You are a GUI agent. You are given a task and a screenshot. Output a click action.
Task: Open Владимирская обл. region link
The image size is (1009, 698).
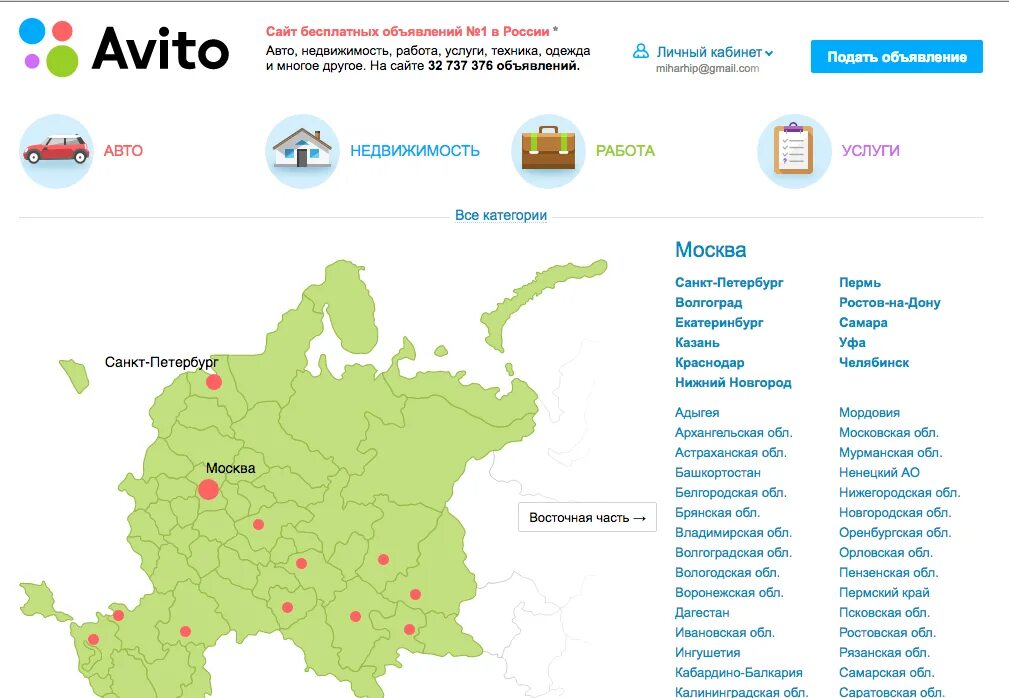click(x=733, y=532)
